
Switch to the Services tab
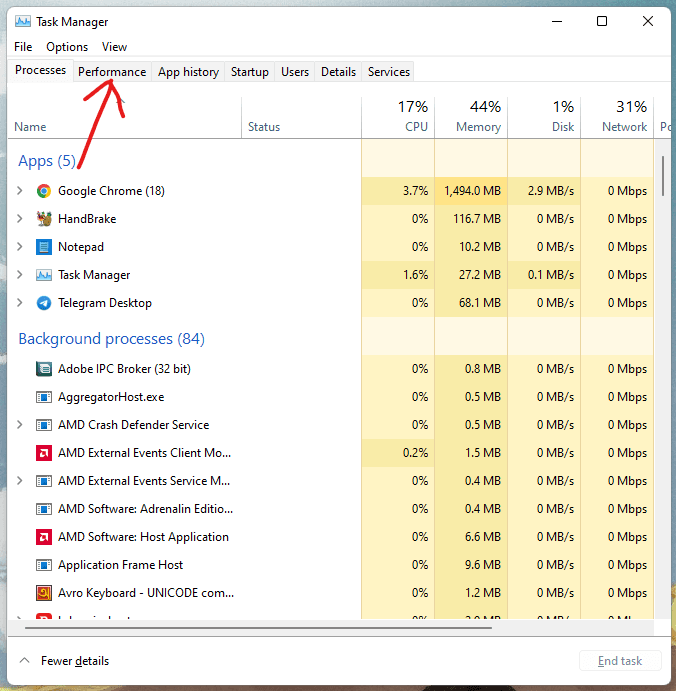point(389,72)
